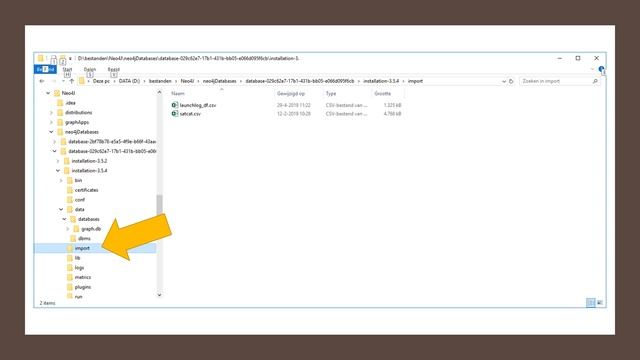
Task: Select the lib folder in tree
Action: coord(77,258)
